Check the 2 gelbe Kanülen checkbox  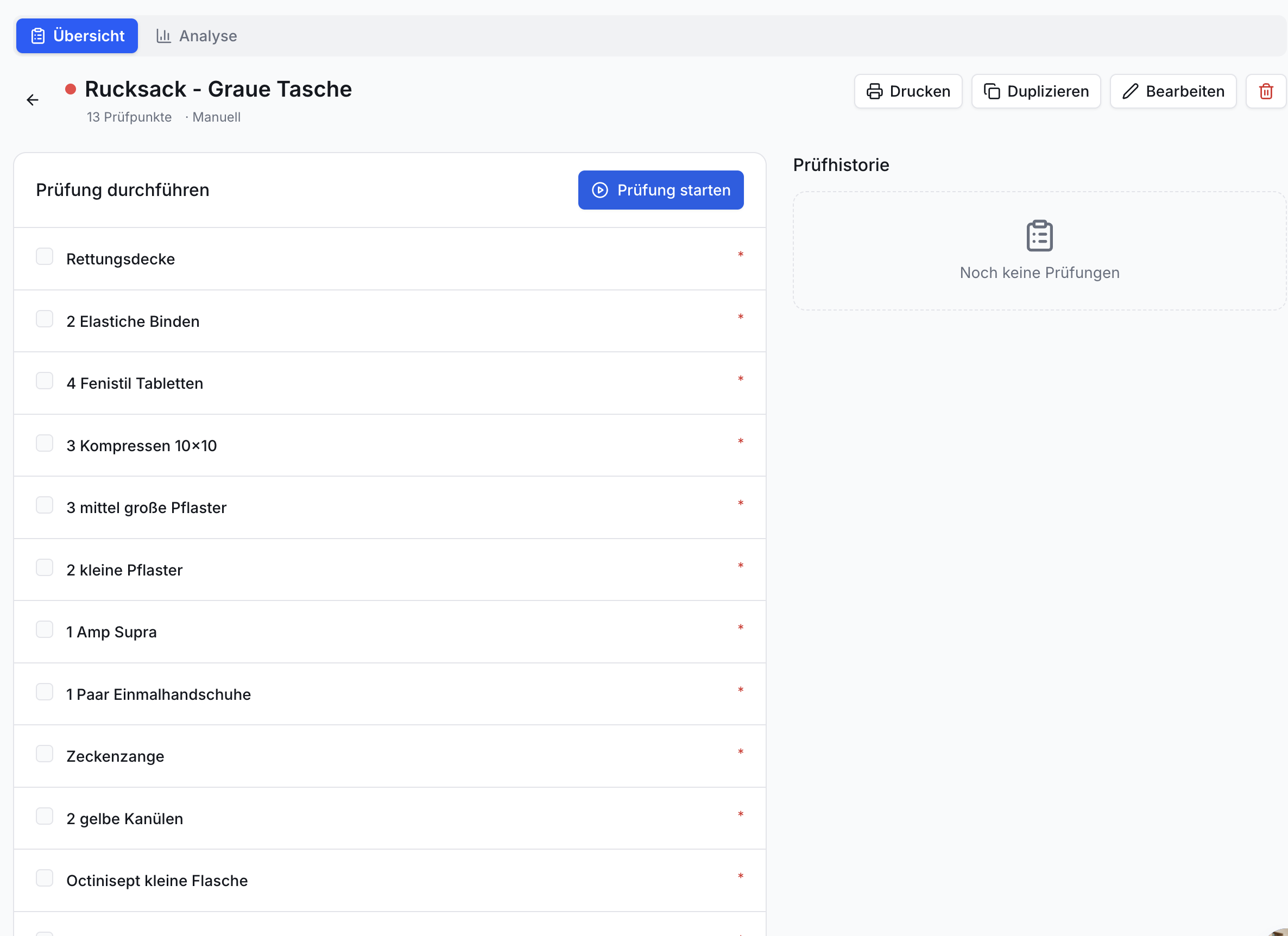(45, 816)
